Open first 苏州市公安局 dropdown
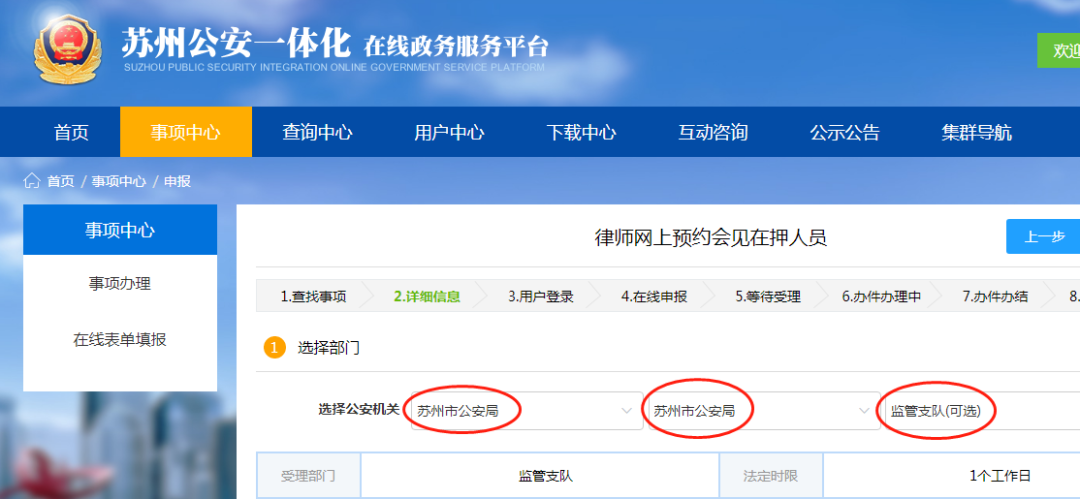Screen dimensions: 1080x499 point(527,411)
